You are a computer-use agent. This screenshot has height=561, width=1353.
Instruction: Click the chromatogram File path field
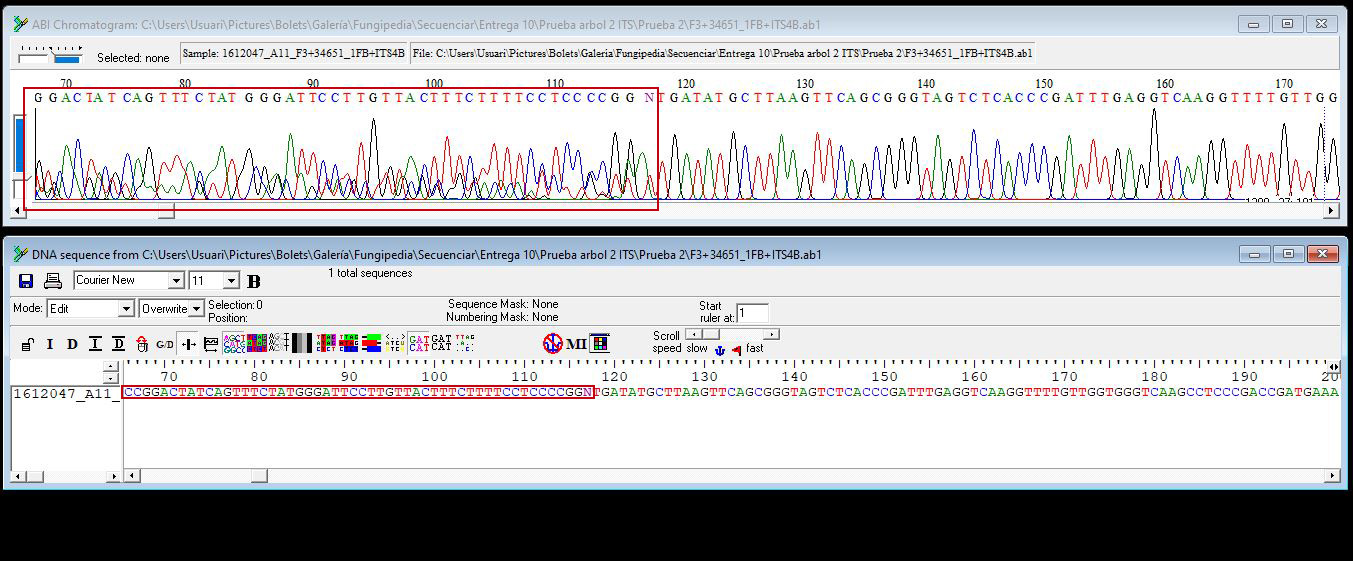[723, 53]
